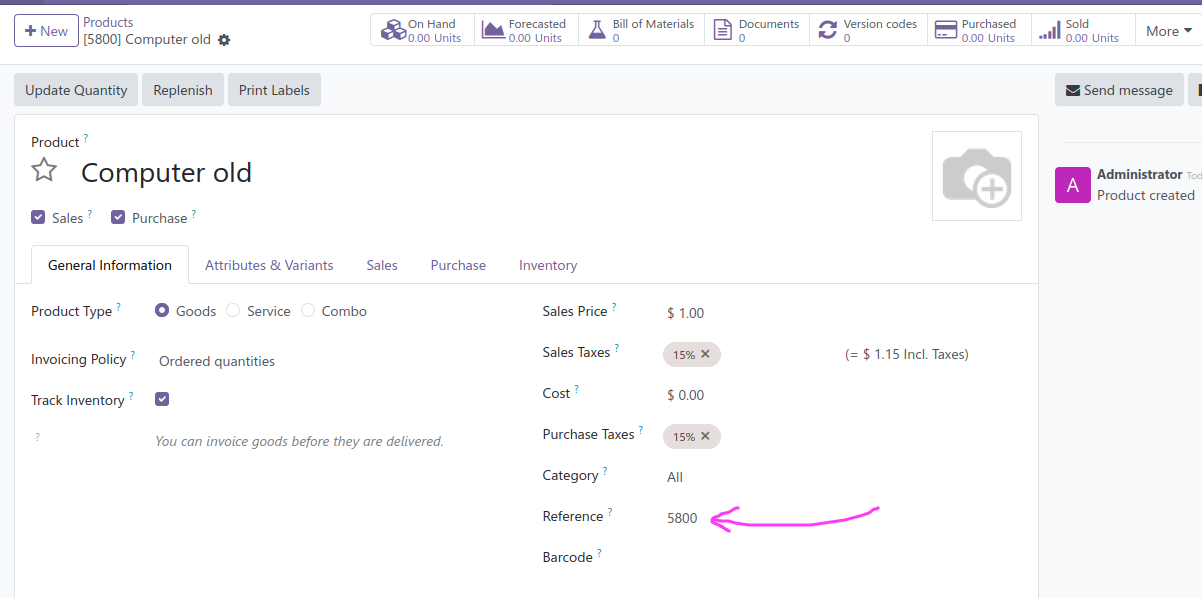Open the Documents file icon
Screen dimensions: 1202x598
pyautogui.click(x=723, y=30)
